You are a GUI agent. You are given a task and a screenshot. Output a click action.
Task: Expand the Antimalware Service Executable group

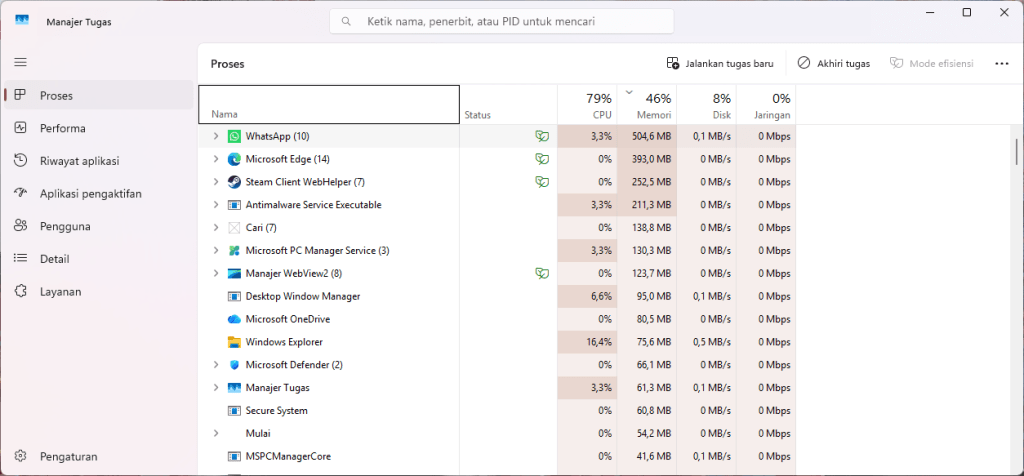[215, 205]
